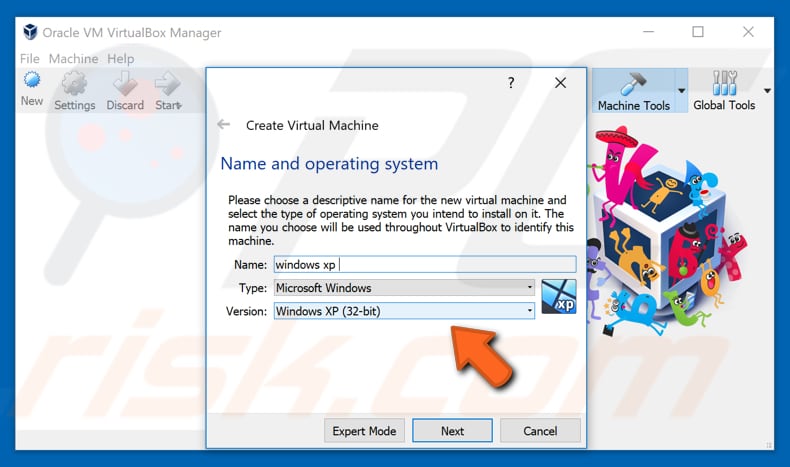The width and height of the screenshot is (790, 467).
Task: Click the Next button
Action: 452,431
